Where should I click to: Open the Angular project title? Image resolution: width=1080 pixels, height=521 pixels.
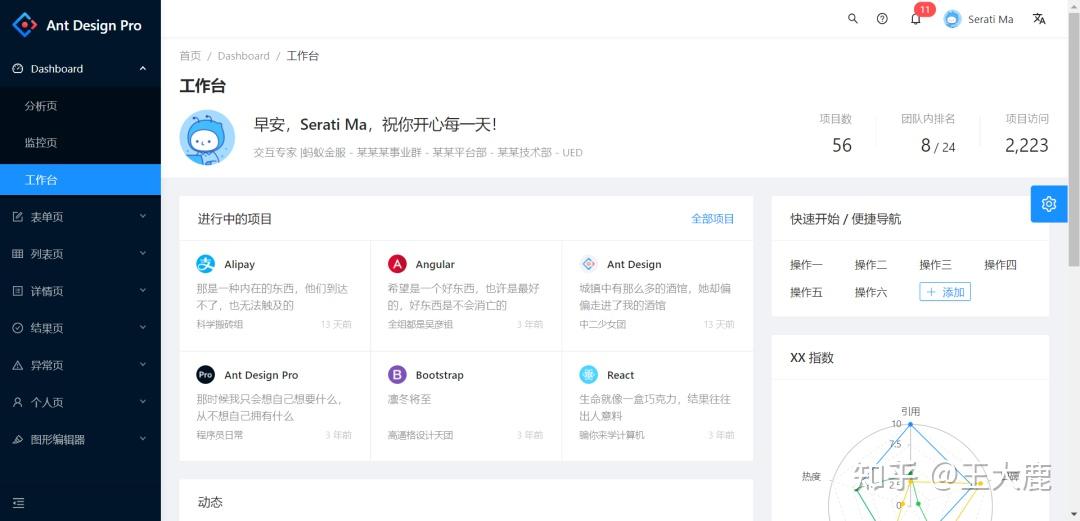[435, 265]
